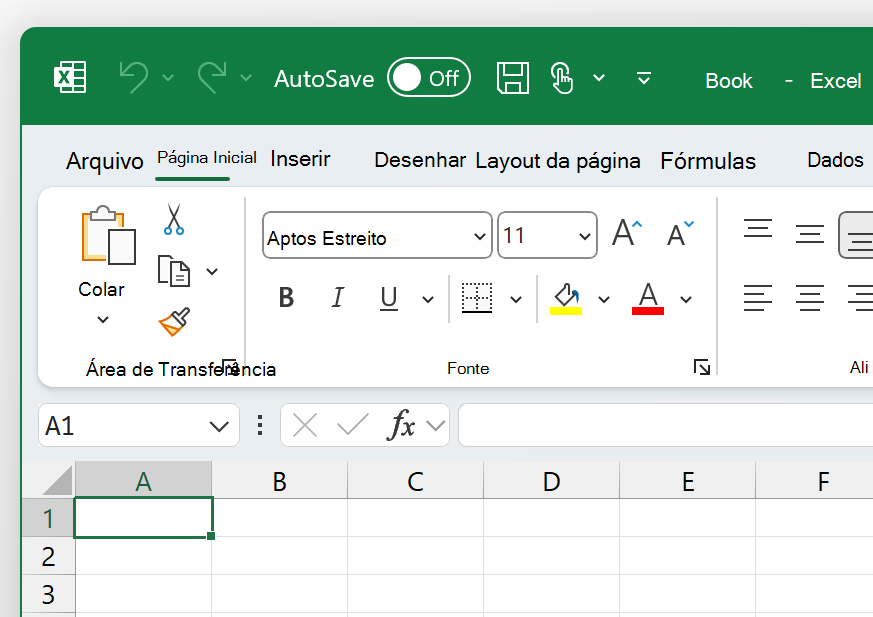Open the Desenhar tab
This screenshot has width=873, height=617.
pyautogui.click(x=420, y=160)
